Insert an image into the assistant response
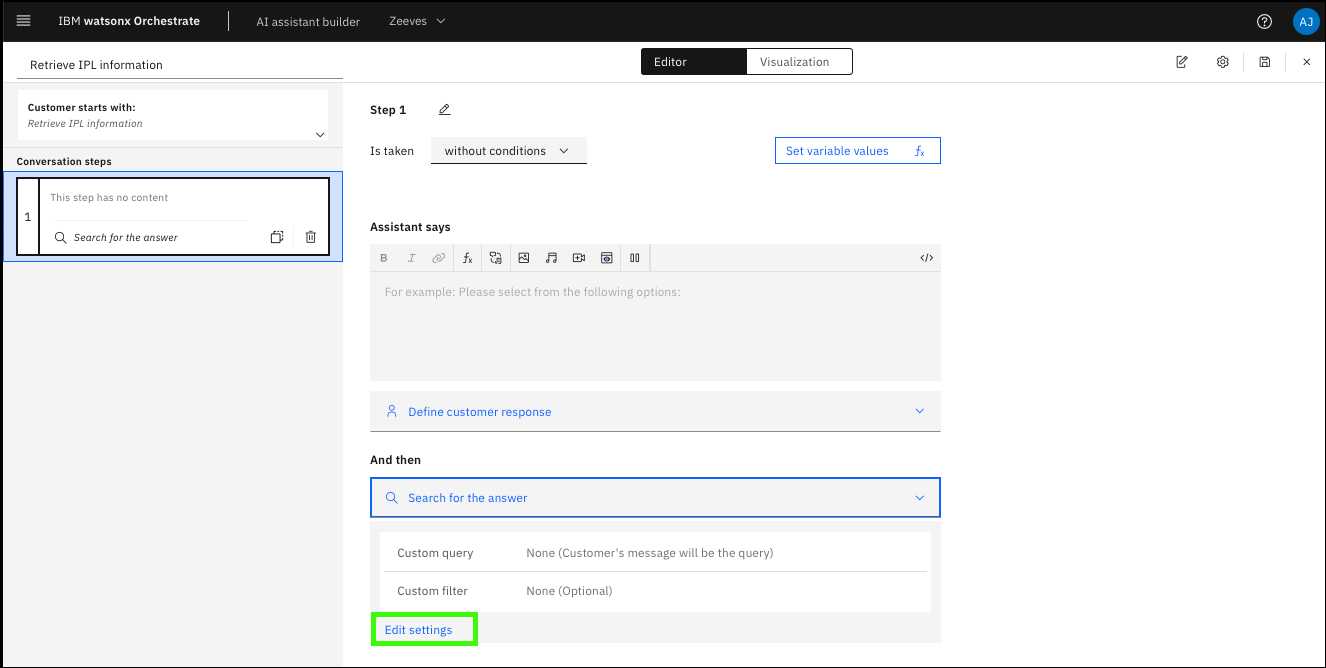 click(523, 258)
